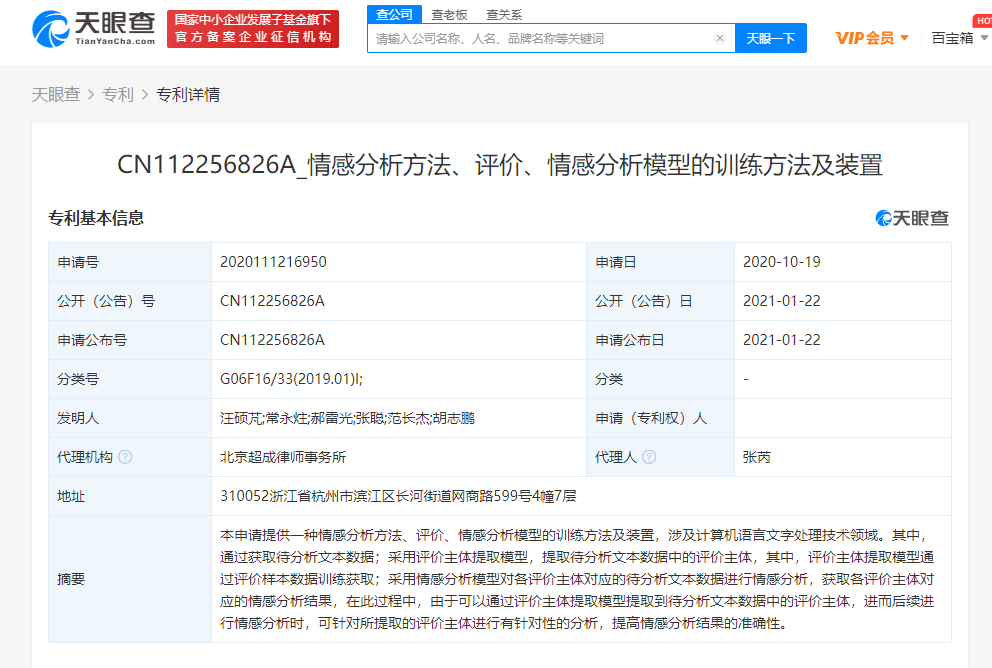This screenshot has width=992, height=668.
Task: Click the red government fund banner
Action: [252, 29]
